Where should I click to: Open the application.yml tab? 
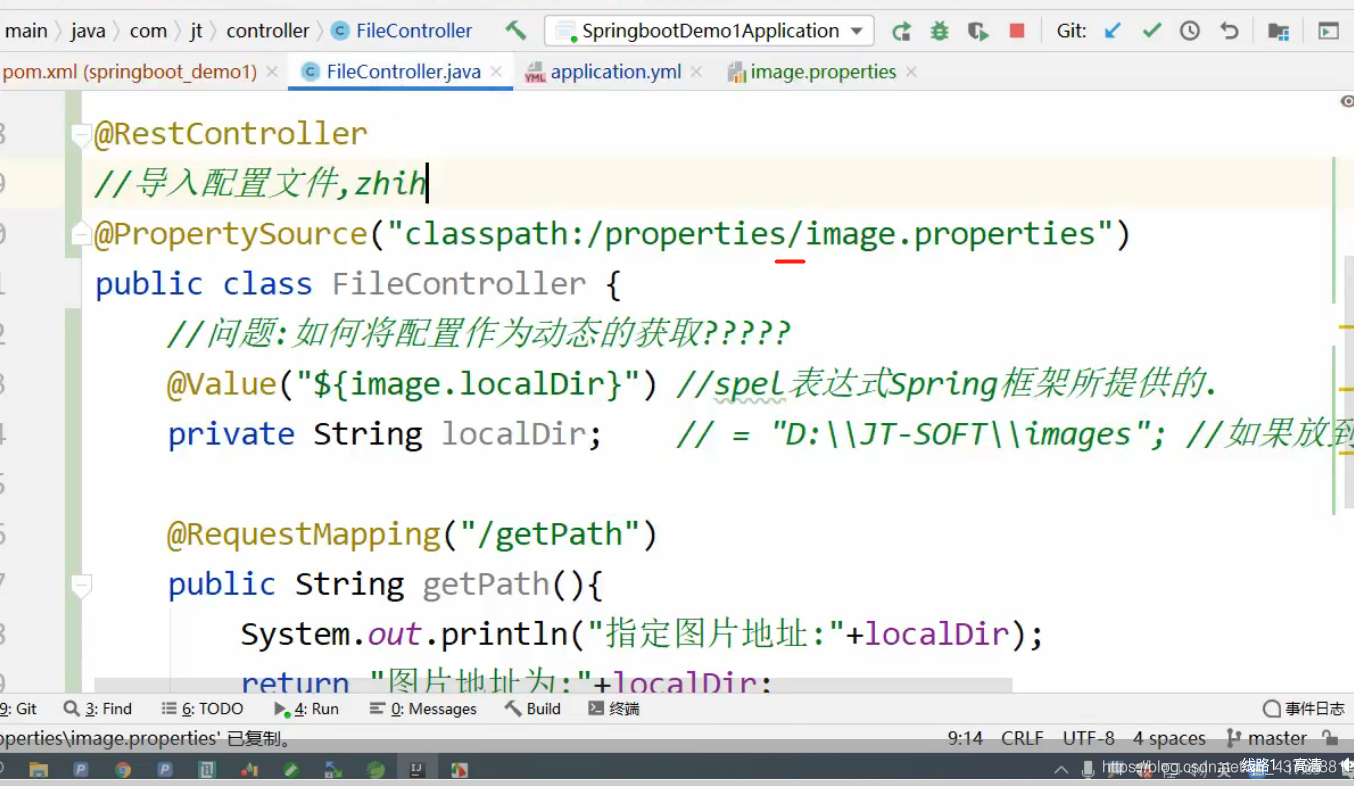(615, 72)
